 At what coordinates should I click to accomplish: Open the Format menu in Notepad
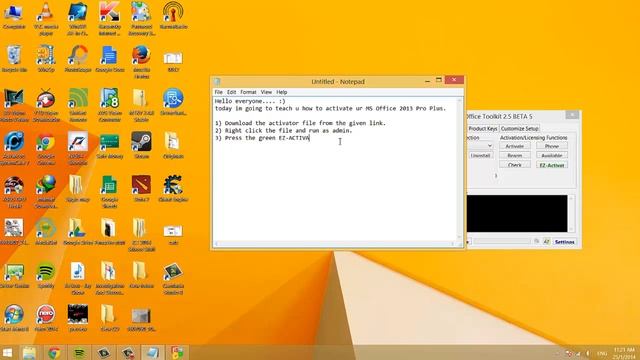coord(248,92)
